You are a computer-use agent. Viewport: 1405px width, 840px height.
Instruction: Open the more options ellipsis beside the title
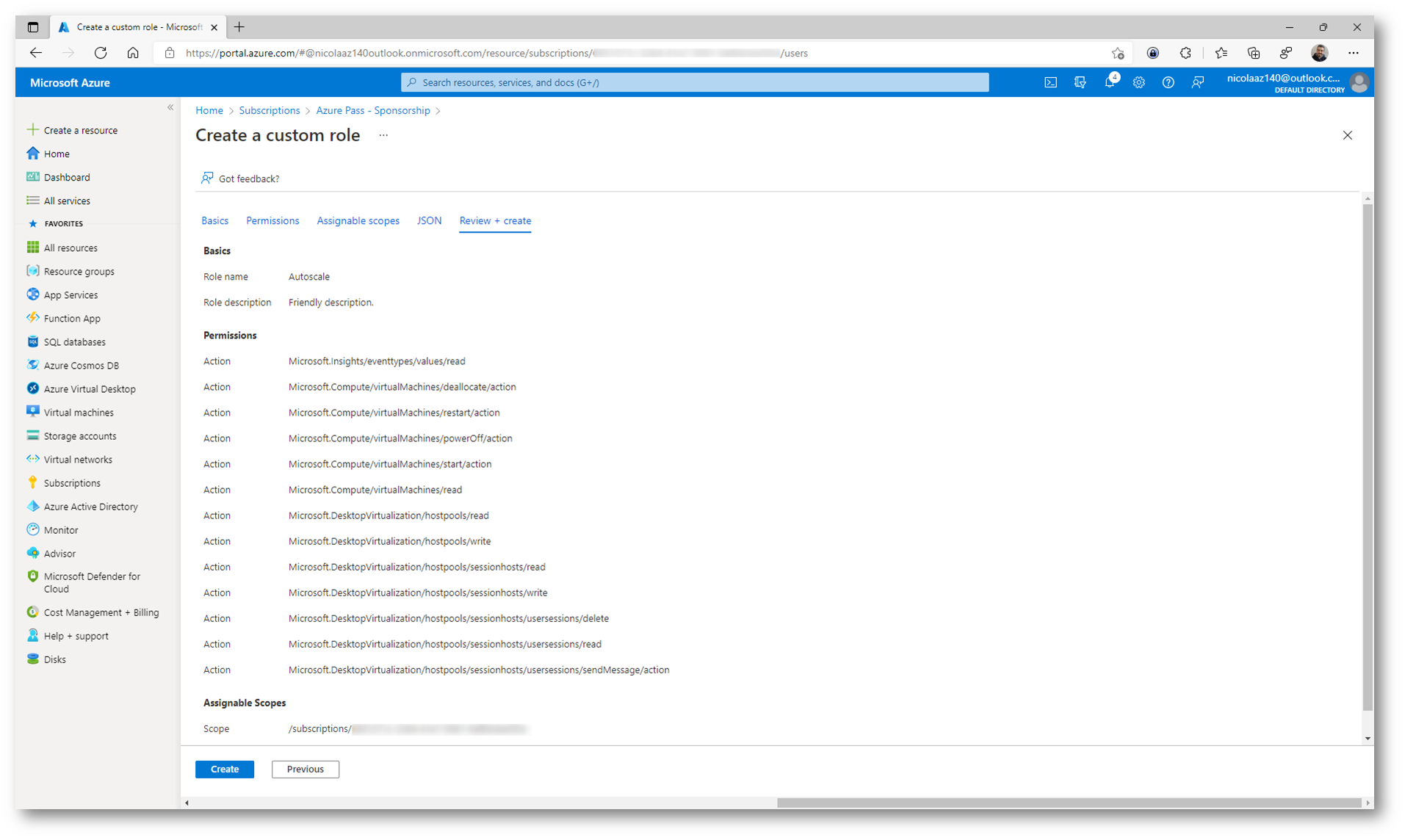coord(383,135)
